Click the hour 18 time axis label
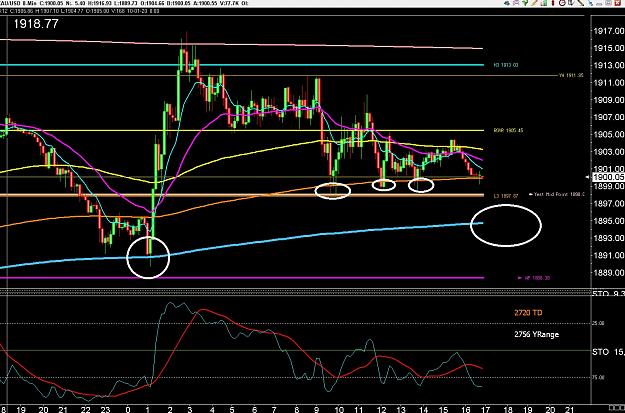Viewport: 625px width, 413px height. (508, 409)
